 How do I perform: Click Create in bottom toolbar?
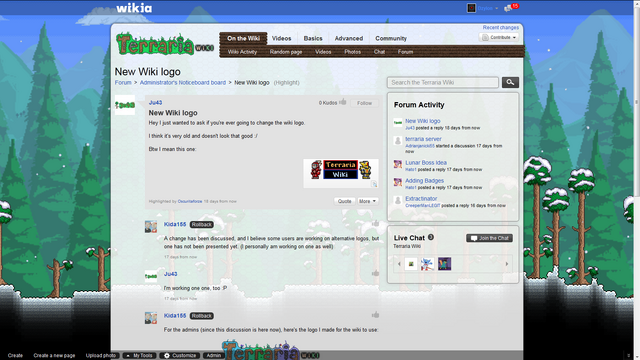click(x=15, y=356)
